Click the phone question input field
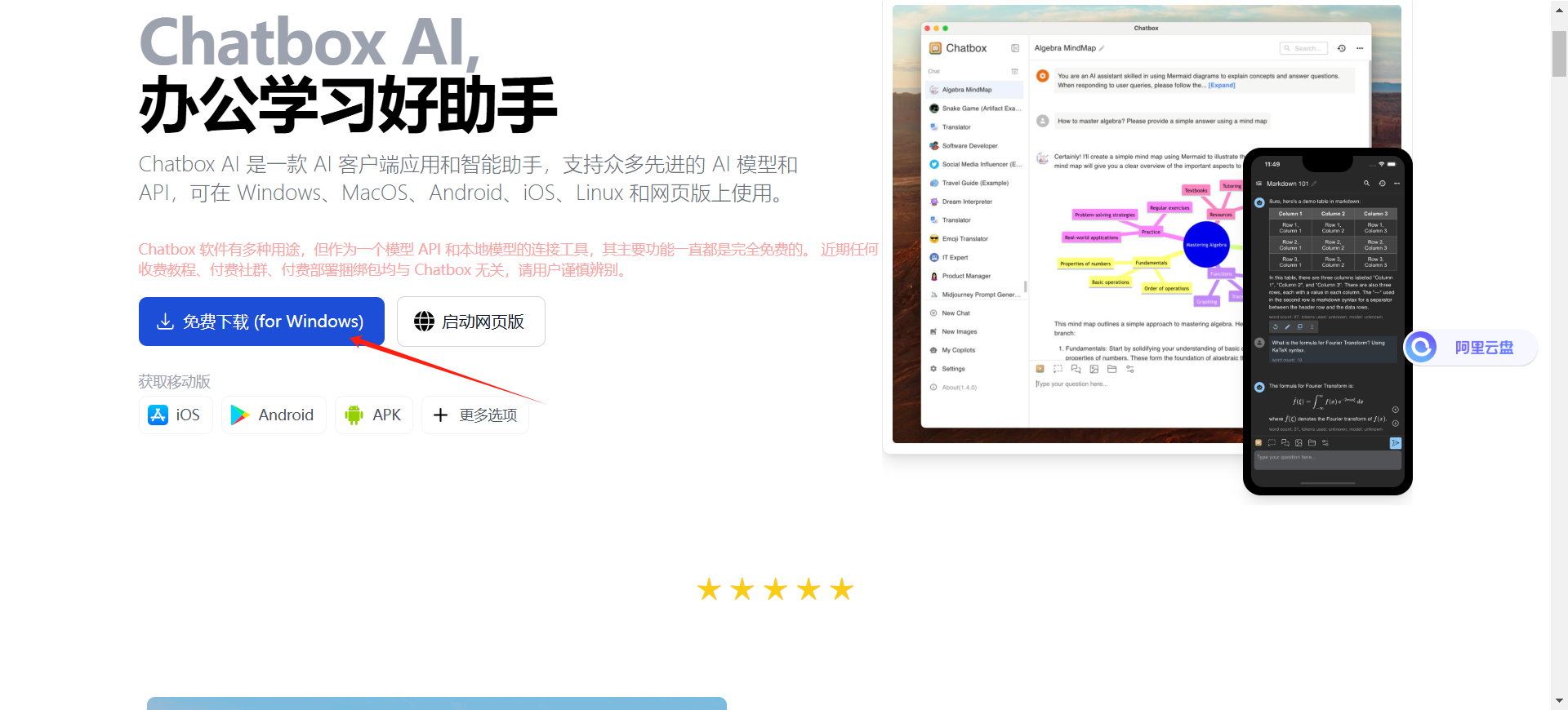The height and width of the screenshot is (710, 1568). point(1328,459)
